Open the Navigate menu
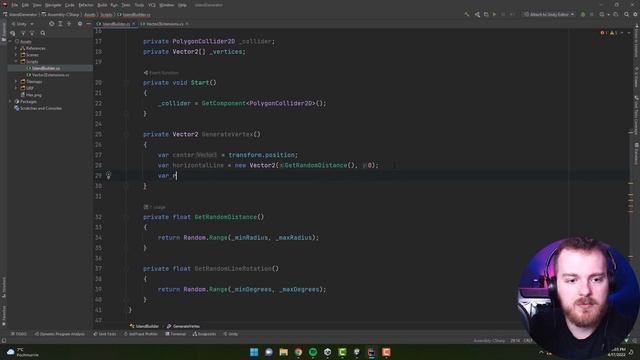The height and width of the screenshot is (360, 640). (53, 5)
